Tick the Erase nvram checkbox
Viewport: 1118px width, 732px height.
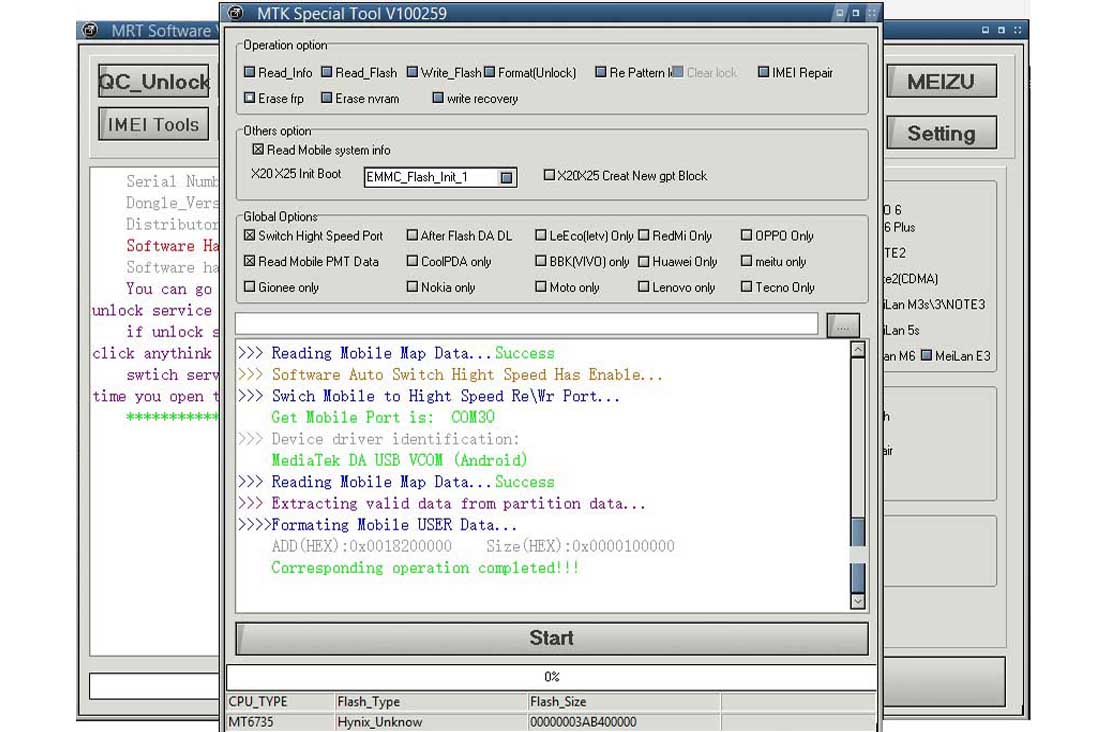pos(327,98)
